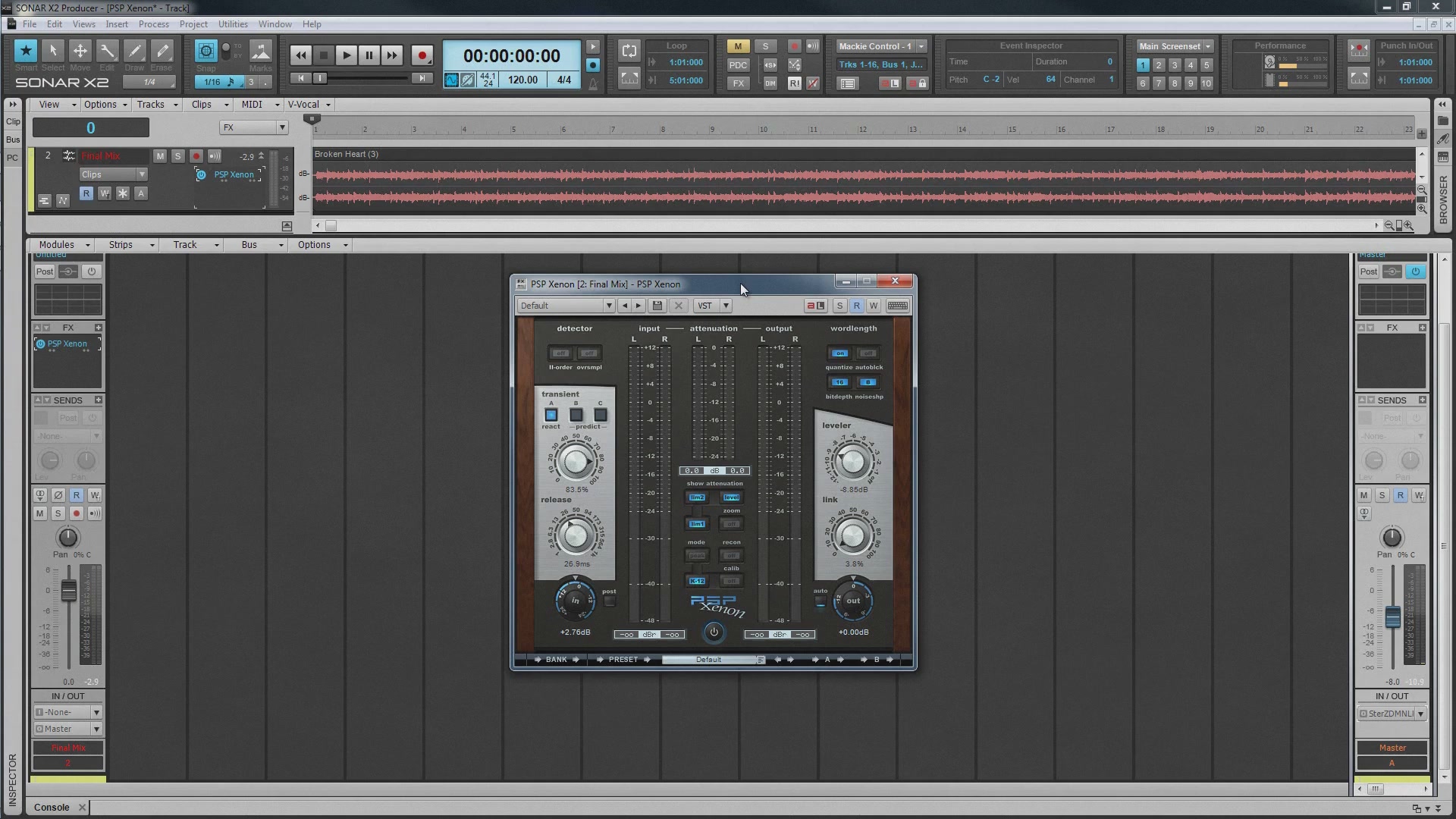Image resolution: width=1456 pixels, height=819 pixels.
Task: Activate the Edit tool
Action: (x=107, y=51)
